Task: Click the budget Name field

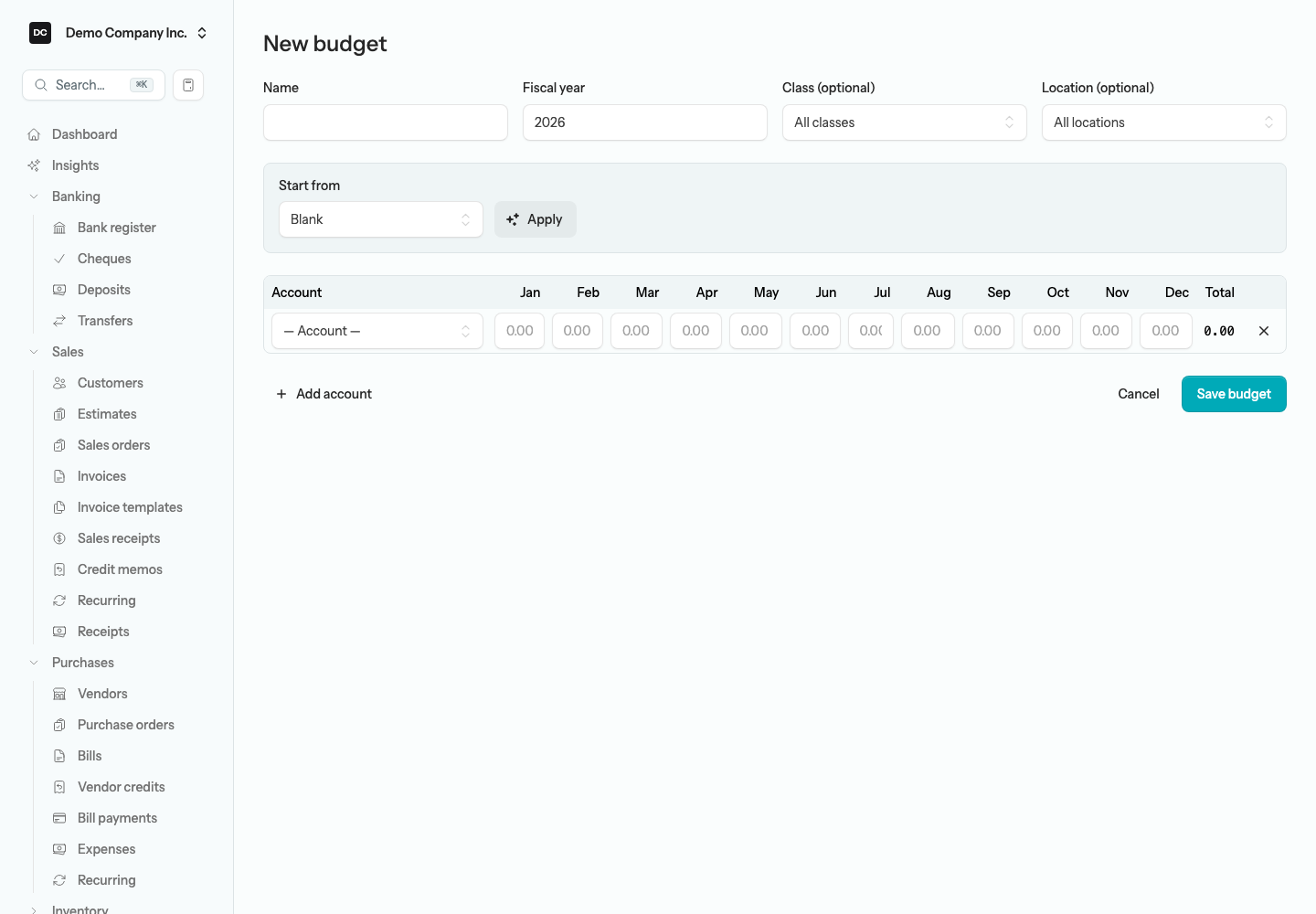Action: 386,122
